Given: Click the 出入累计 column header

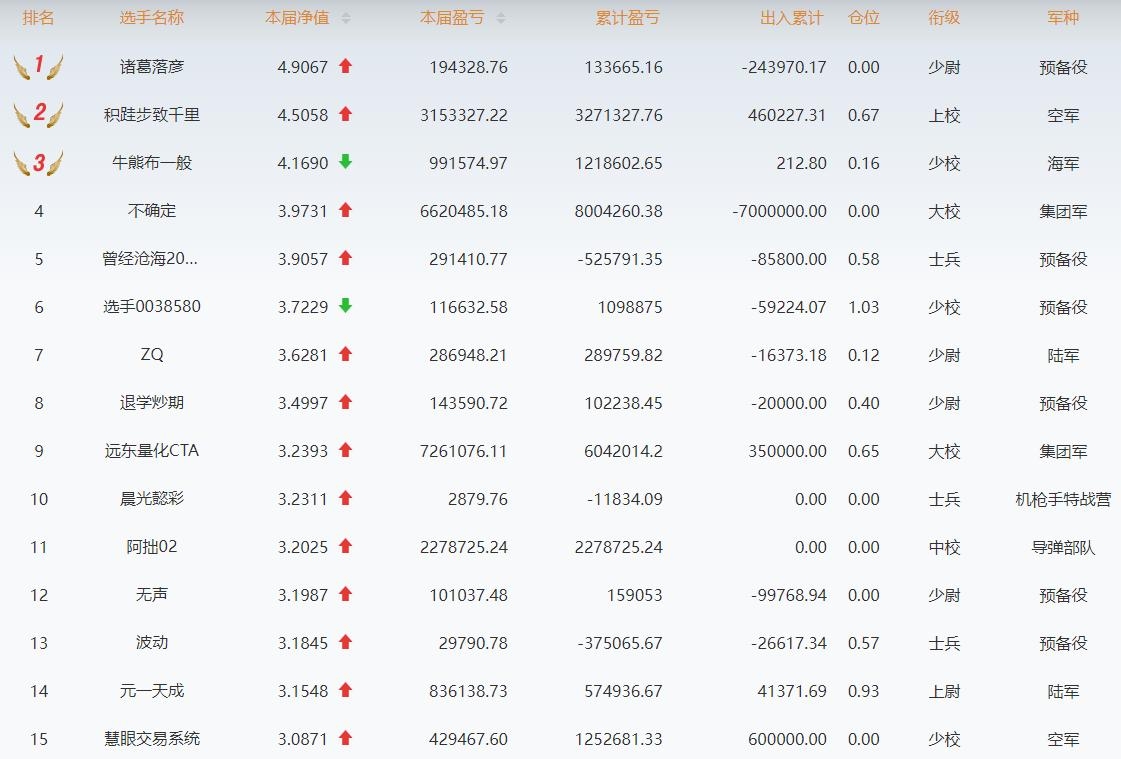Looking at the screenshot, I should click(791, 18).
